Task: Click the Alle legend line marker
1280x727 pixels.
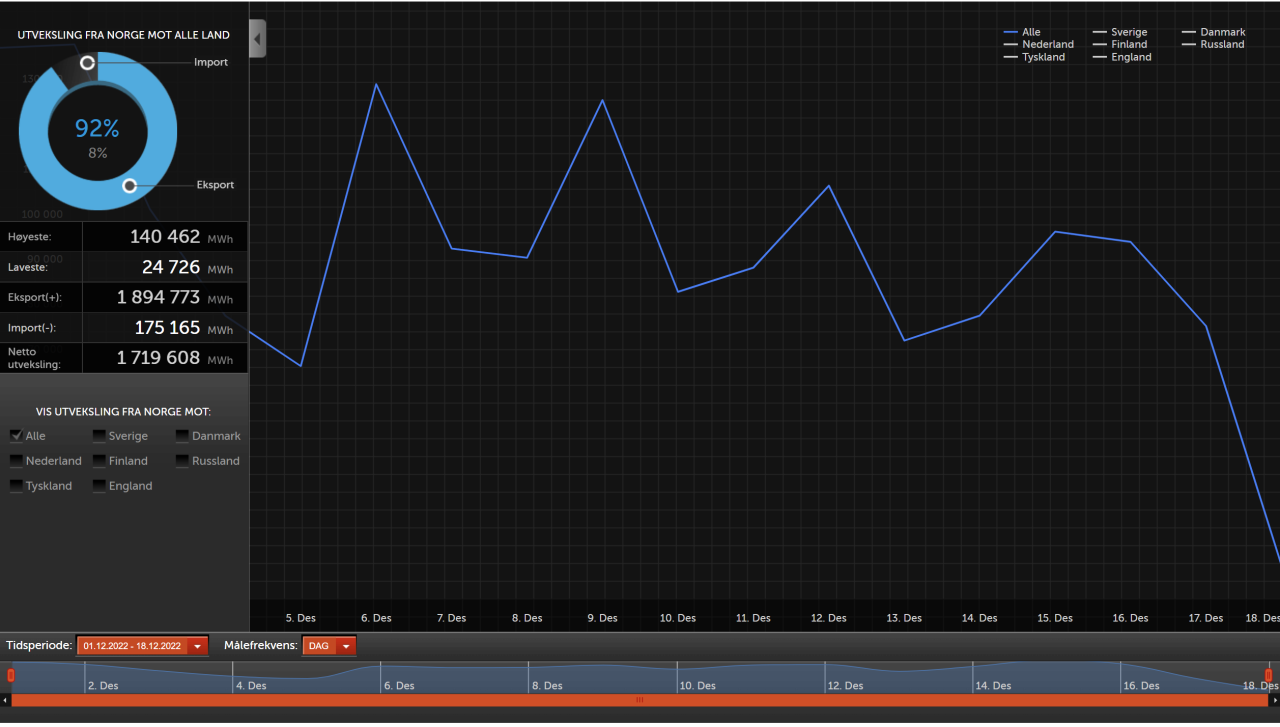Action: point(1010,33)
